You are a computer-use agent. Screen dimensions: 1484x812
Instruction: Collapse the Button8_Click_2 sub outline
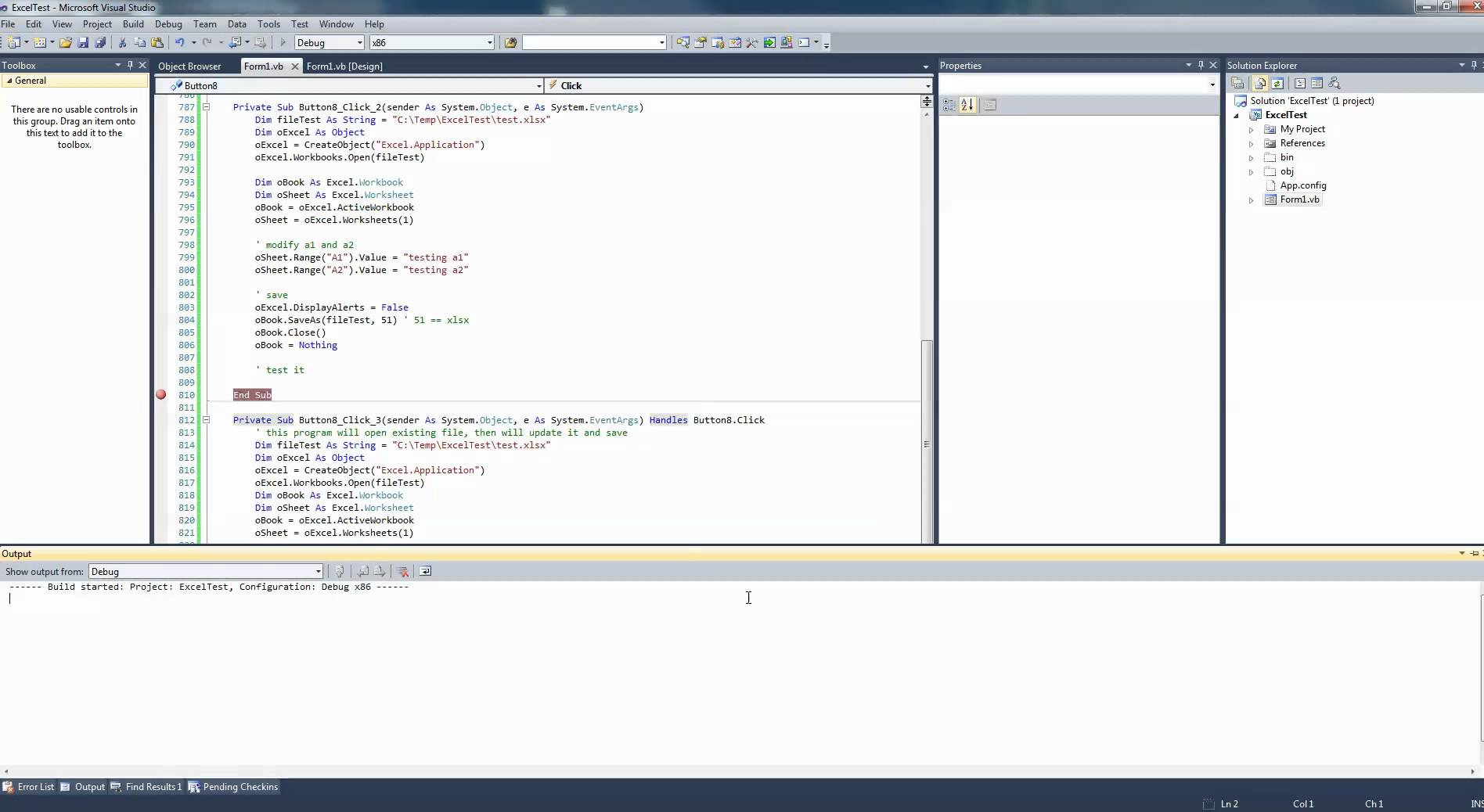click(x=206, y=107)
